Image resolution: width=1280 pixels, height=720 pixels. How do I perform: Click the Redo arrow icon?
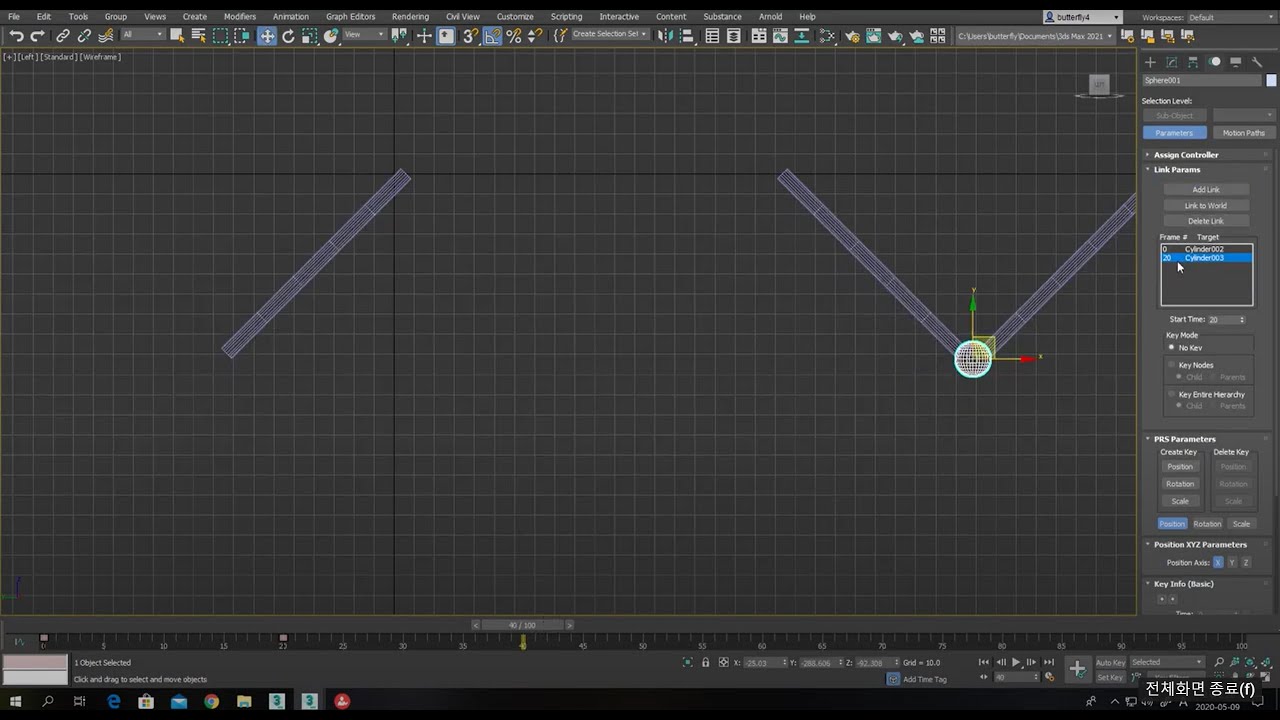click(37, 36)
